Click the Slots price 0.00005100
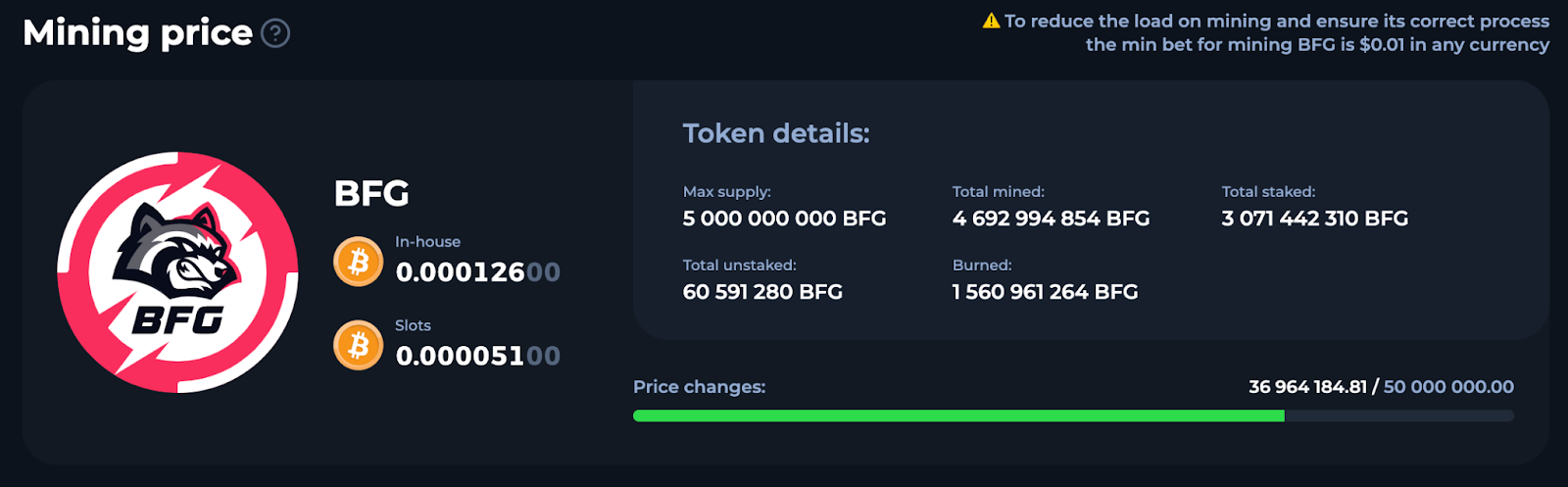1568x487 pixels. (x=477, y=356)
